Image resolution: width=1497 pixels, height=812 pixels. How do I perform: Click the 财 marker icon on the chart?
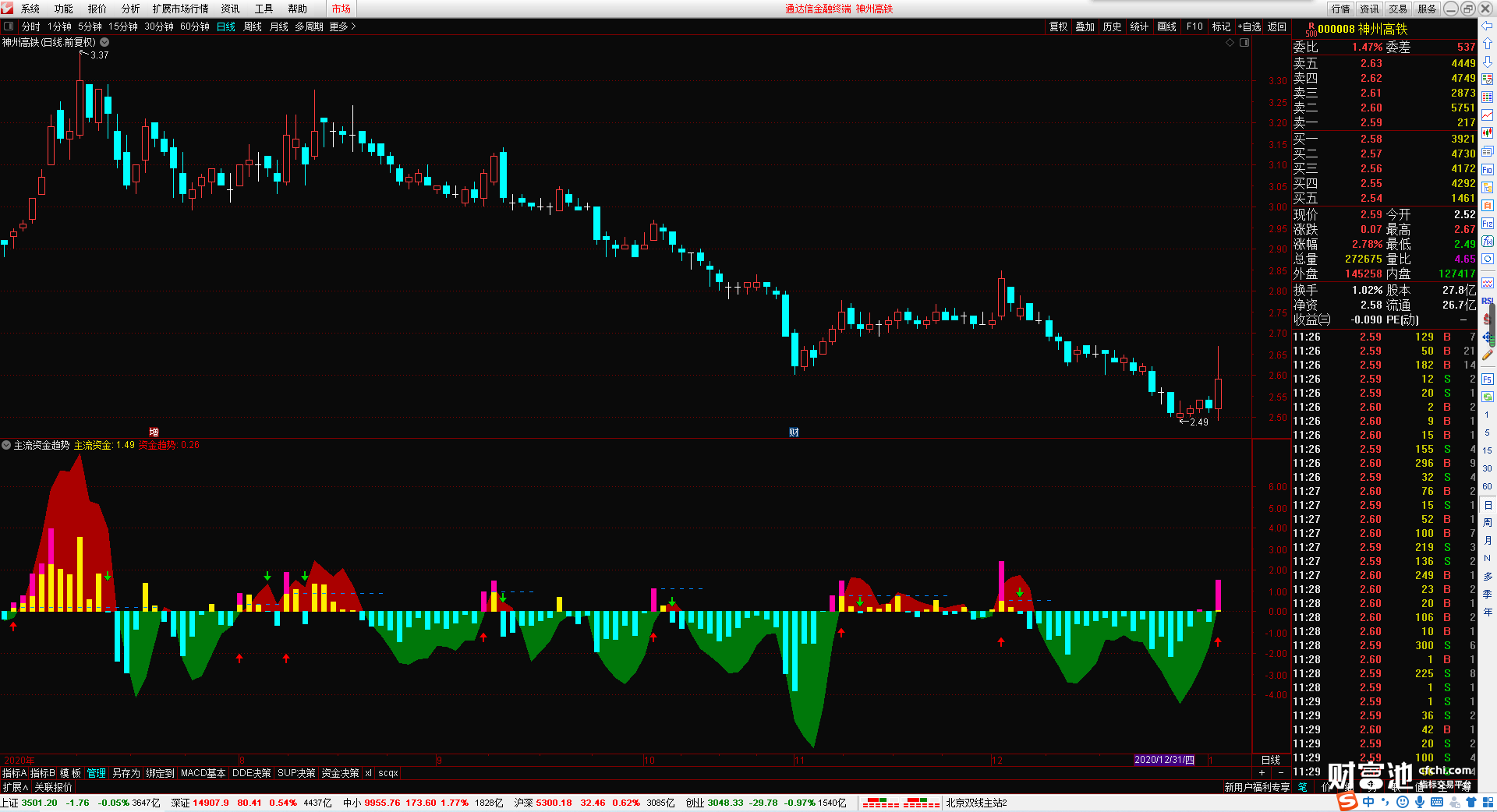[x=794, y=432]
